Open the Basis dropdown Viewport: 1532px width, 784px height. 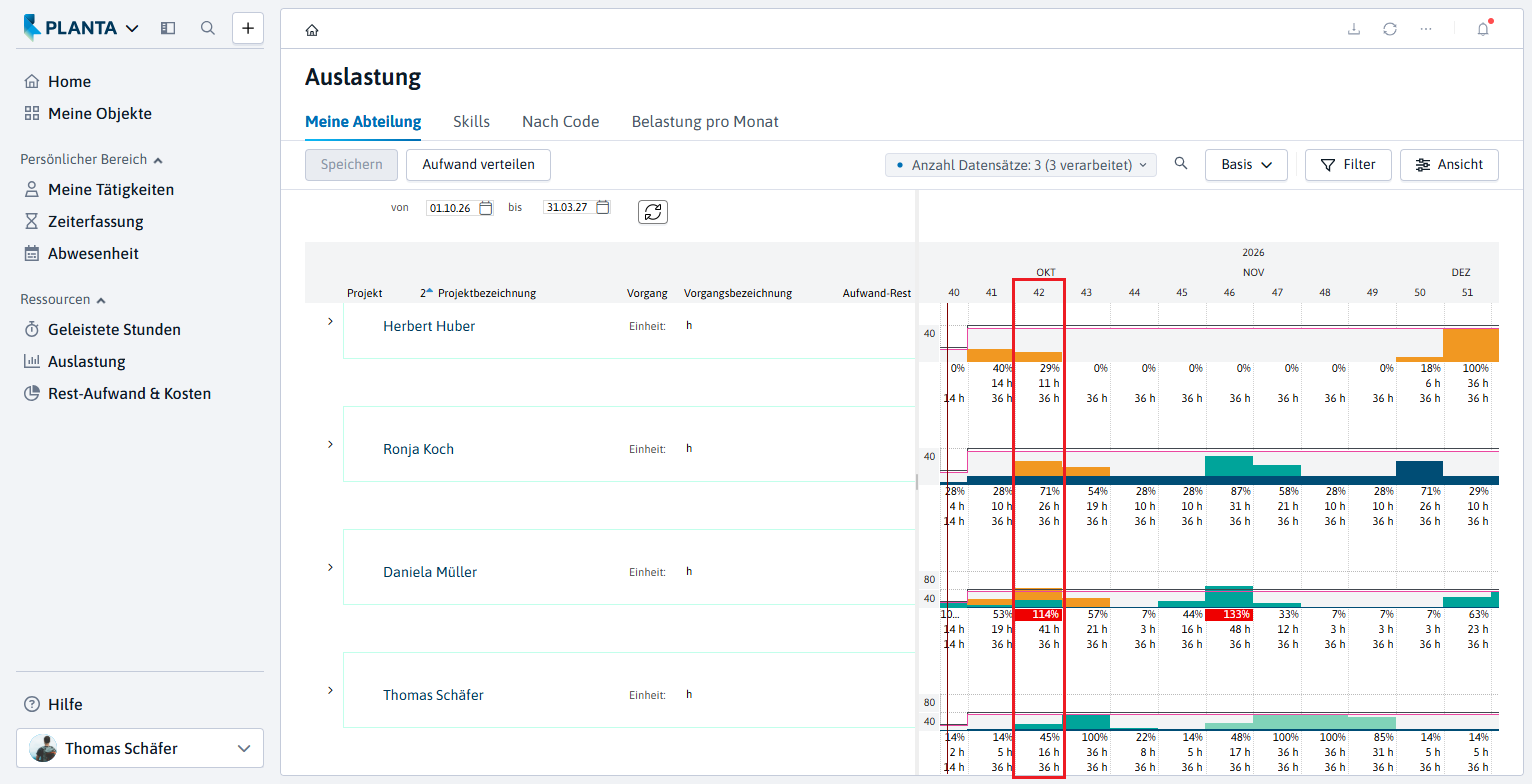[1246, 165]
